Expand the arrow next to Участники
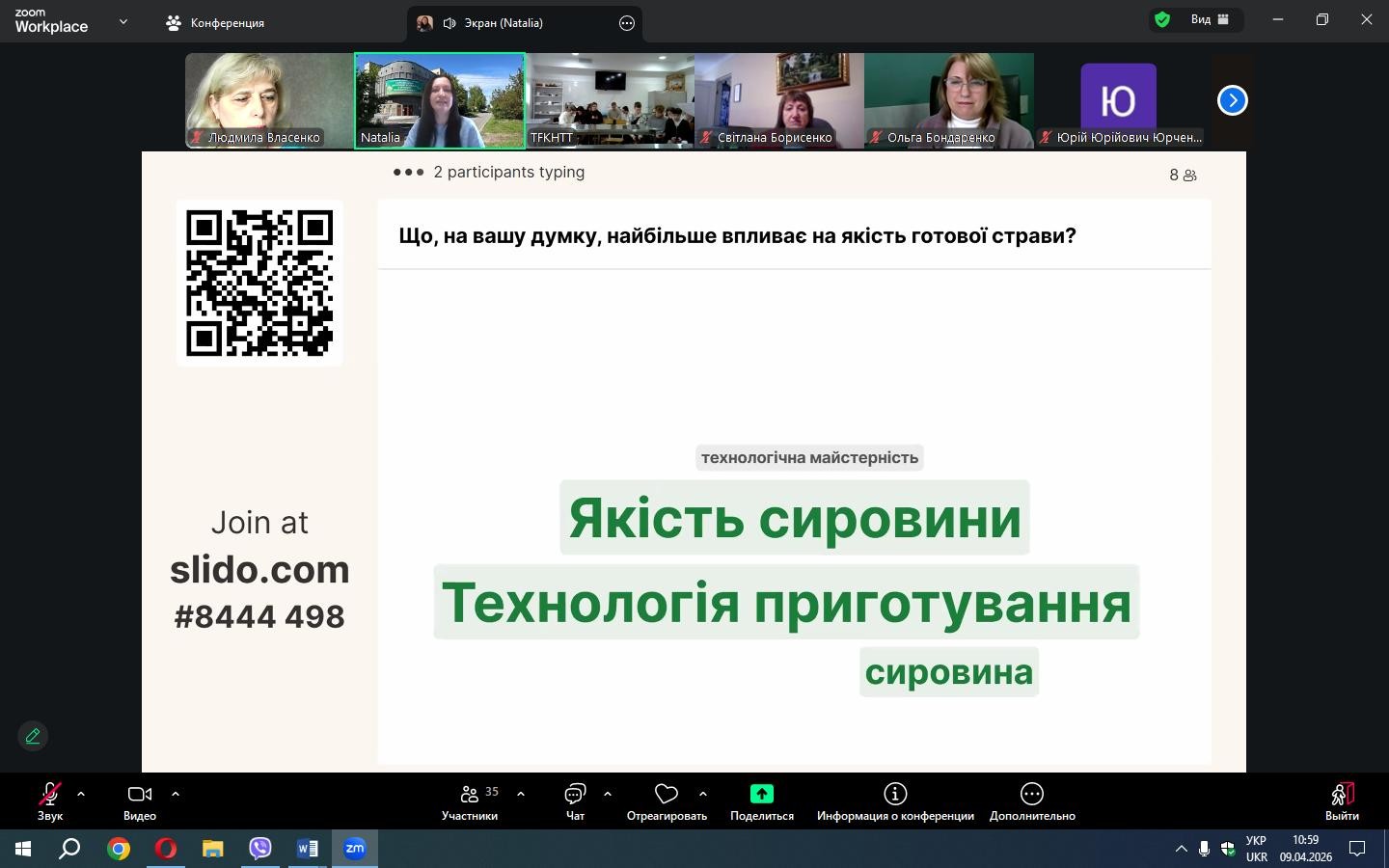Screen dimensions: 1389x868 pyautogui.click(x=521, y=794)
